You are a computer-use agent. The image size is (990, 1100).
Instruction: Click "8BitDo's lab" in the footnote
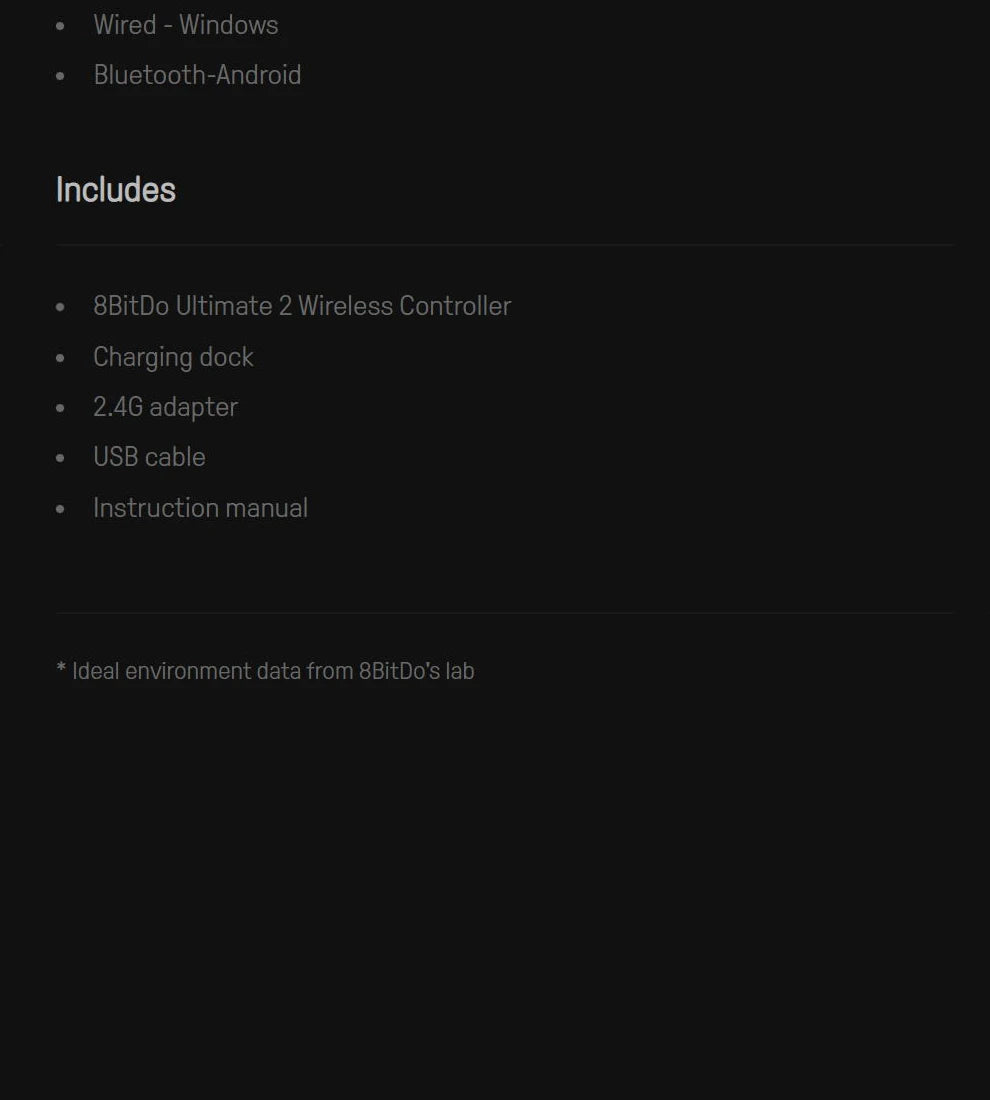pyautogui.click(x=416, y=671)
